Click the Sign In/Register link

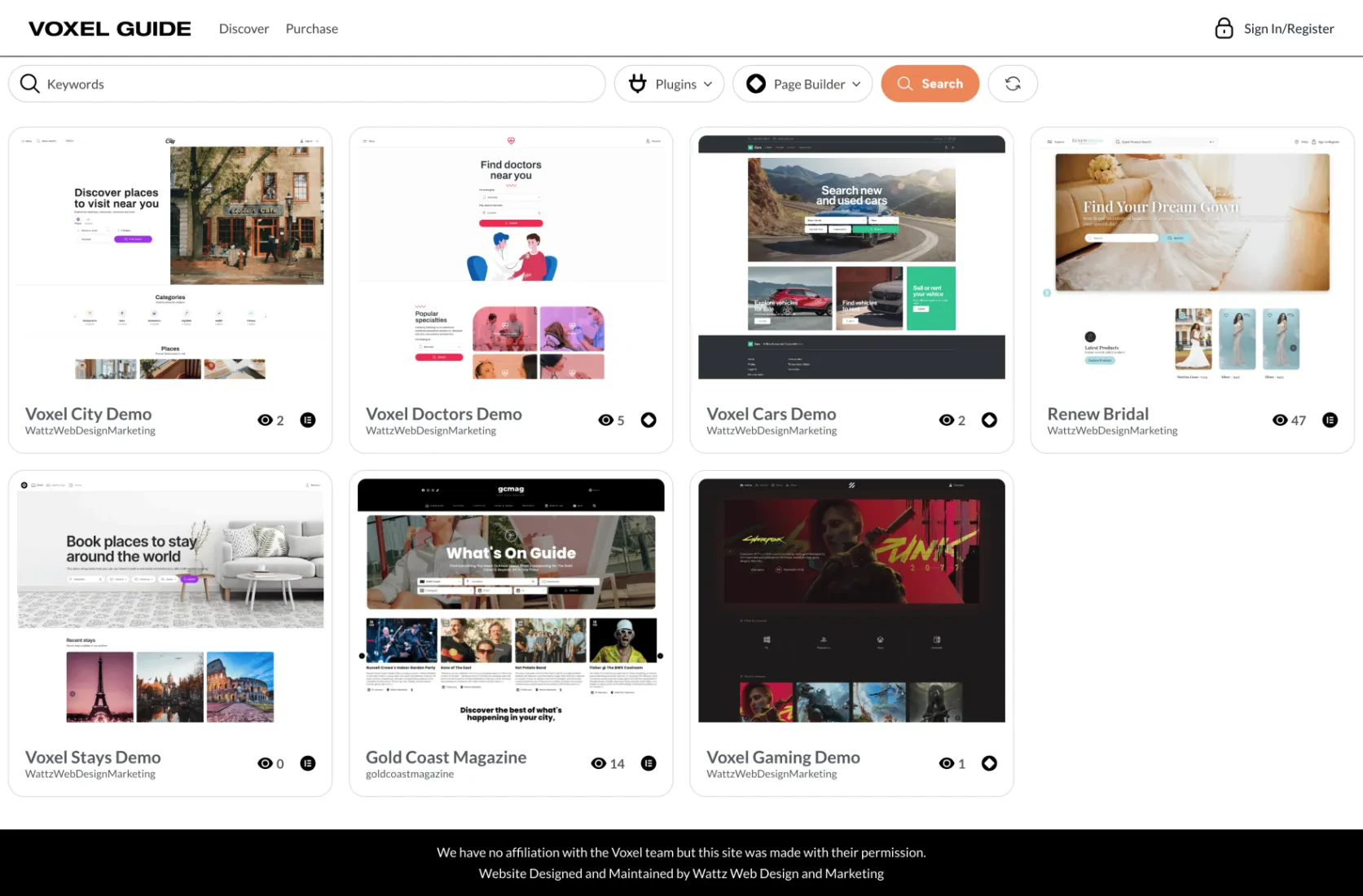[1289, 29]
